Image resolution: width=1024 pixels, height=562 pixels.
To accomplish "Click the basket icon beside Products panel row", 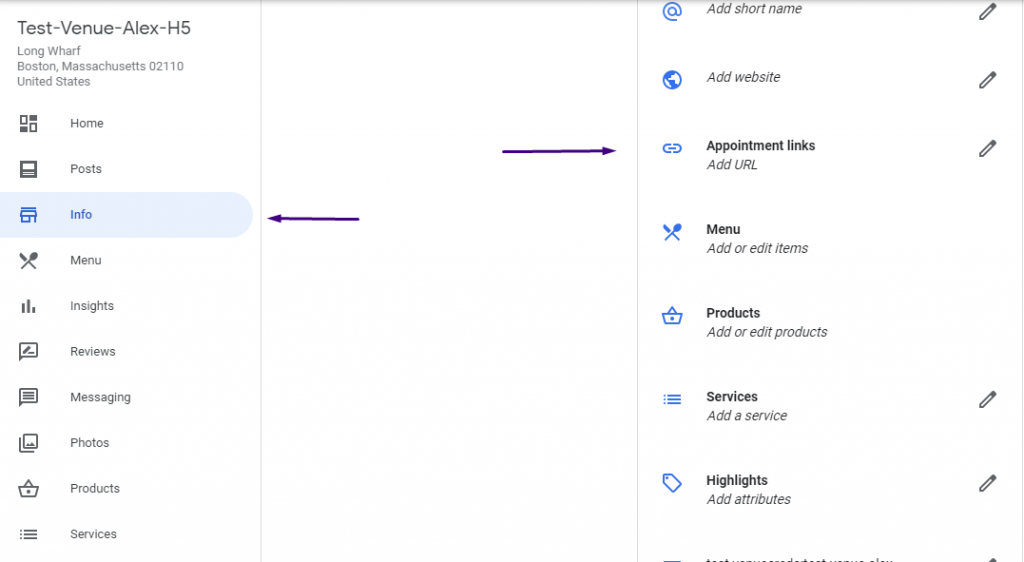I will (672, 316).
